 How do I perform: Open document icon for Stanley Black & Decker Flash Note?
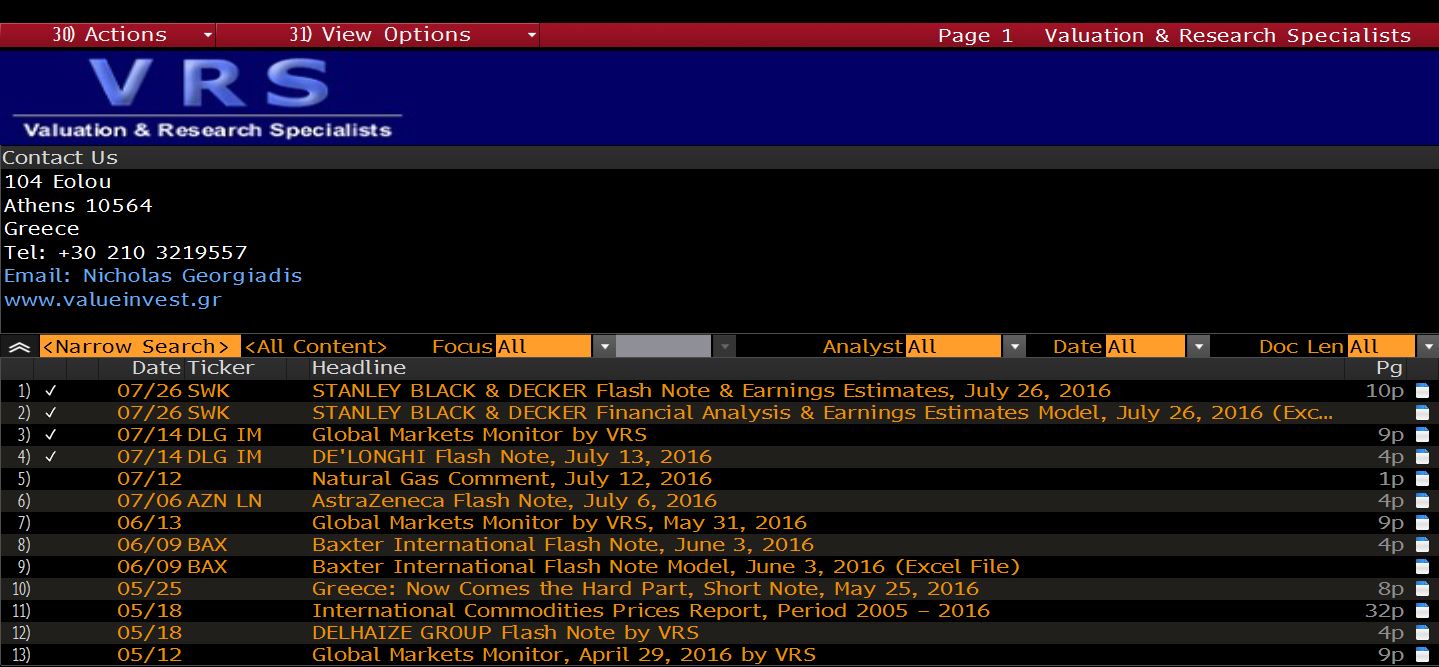(x=1422, y=391)
